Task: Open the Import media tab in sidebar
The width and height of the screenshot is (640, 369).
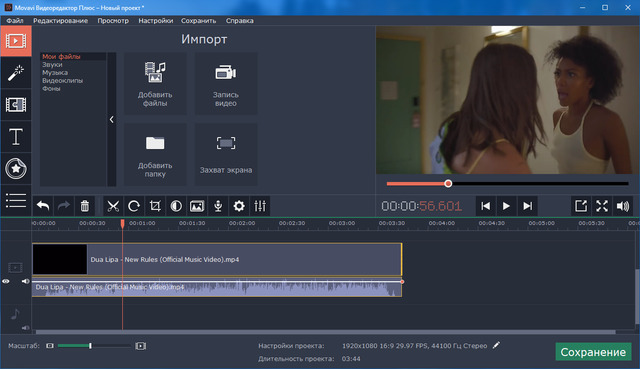Action: [x=16, y=41]
